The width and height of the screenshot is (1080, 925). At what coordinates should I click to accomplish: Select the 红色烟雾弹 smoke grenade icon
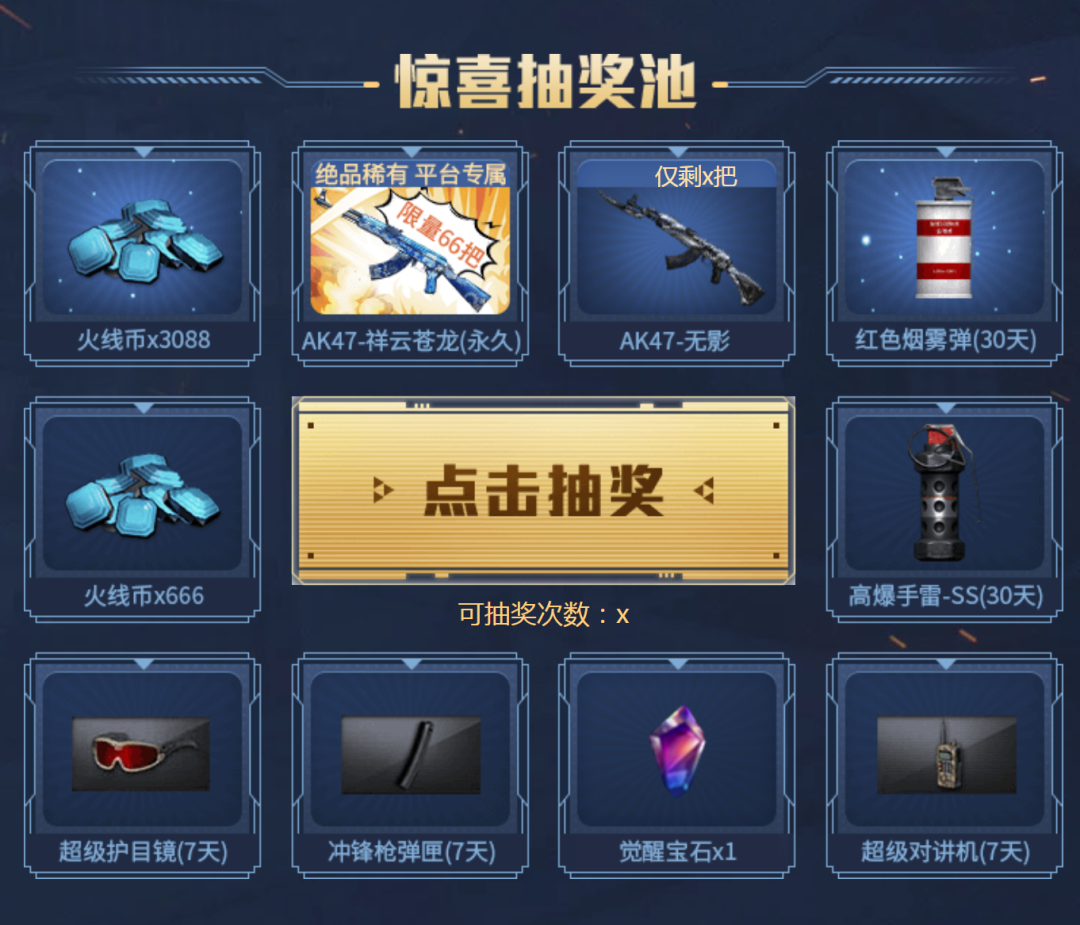(x=944, y=238)
